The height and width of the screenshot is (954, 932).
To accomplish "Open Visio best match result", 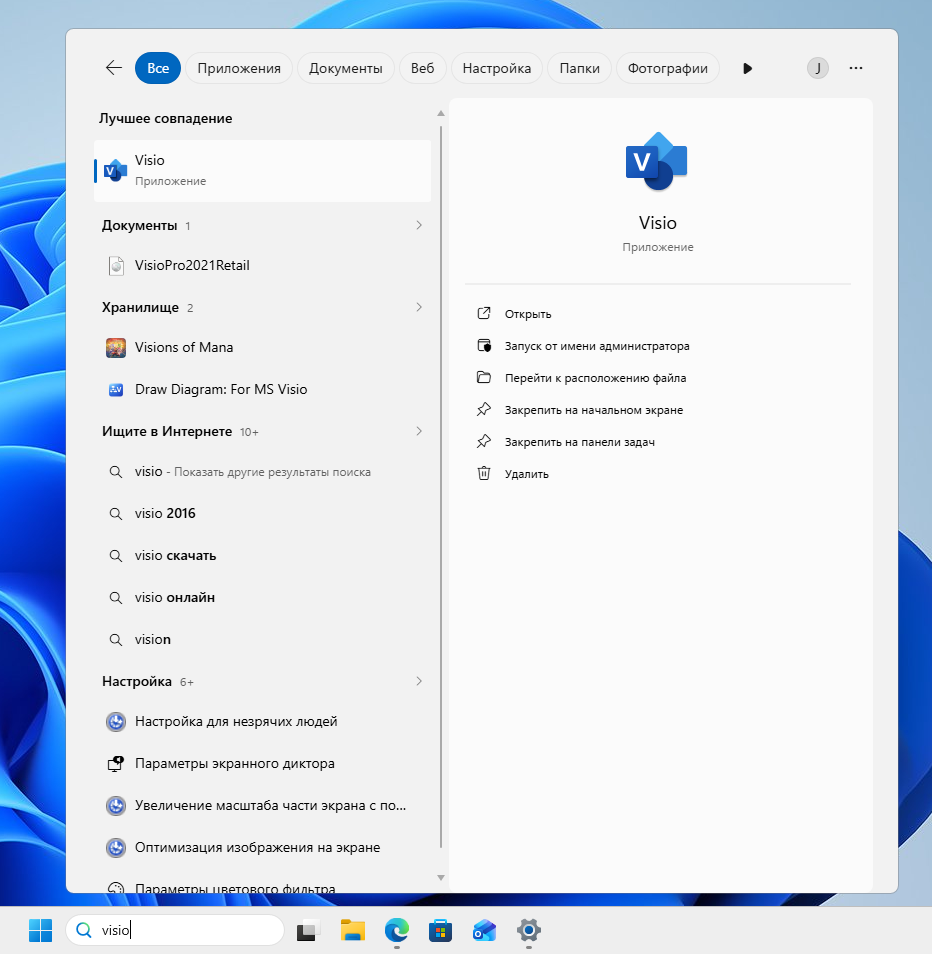I will [x=262, y=170].
